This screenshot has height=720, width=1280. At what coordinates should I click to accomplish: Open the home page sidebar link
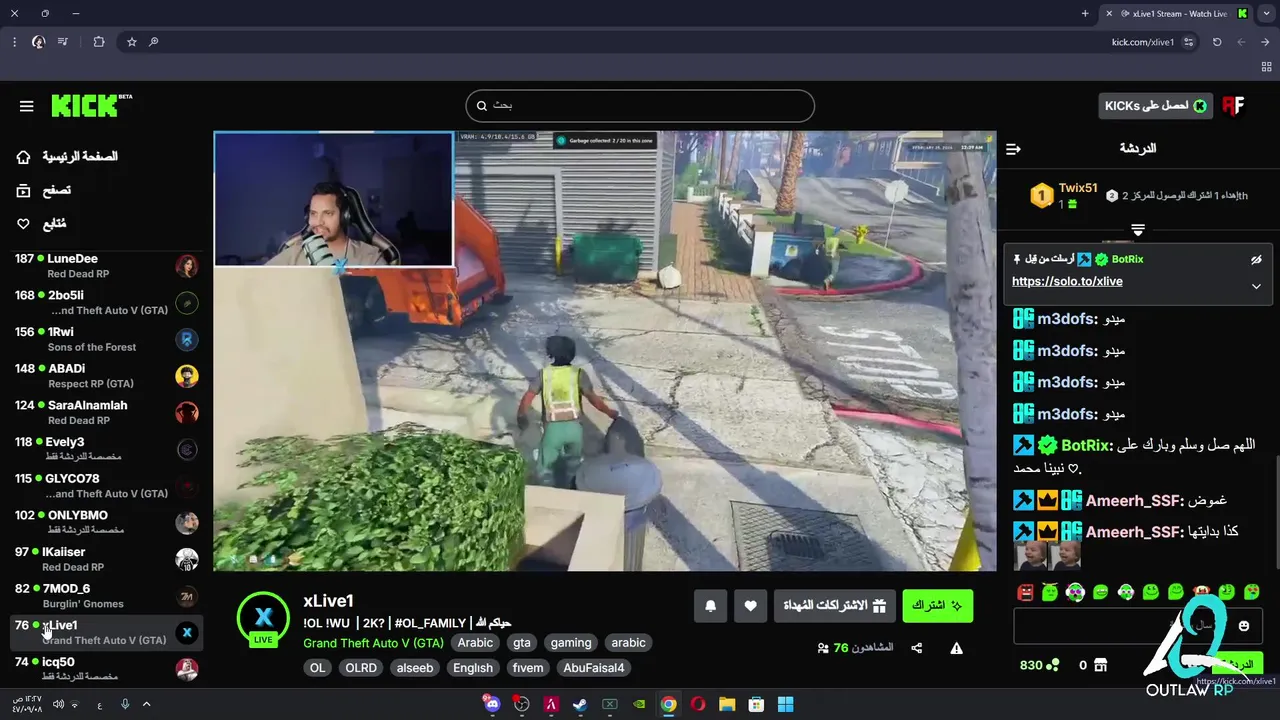[67, 157]
